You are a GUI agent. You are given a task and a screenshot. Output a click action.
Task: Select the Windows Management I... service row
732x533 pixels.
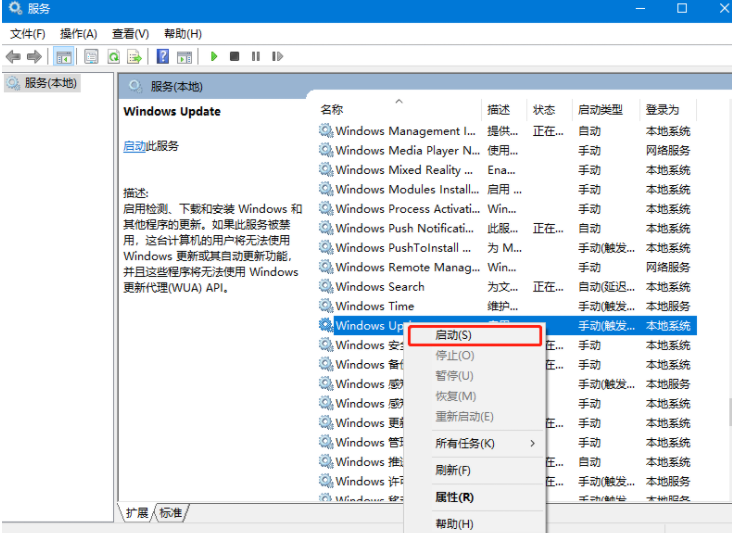507,131
